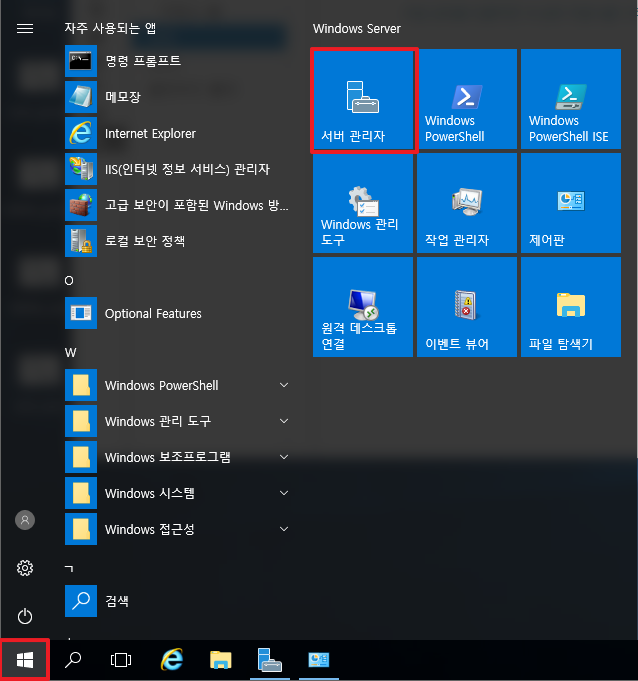Click the 'Windows Server' tile group title
The height and width of the screenshot is (681, 638).
[357, 29]
